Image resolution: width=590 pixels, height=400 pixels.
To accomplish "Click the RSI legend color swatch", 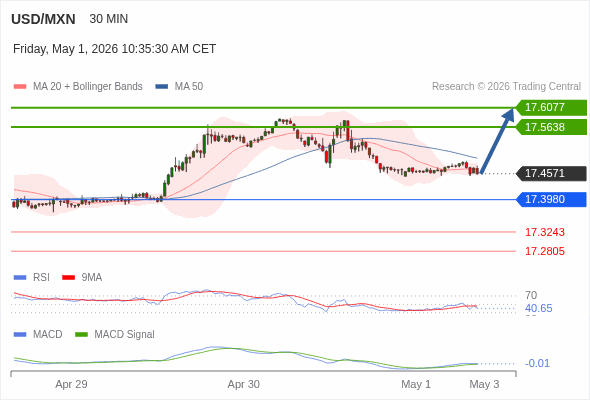I will [20, 278].
